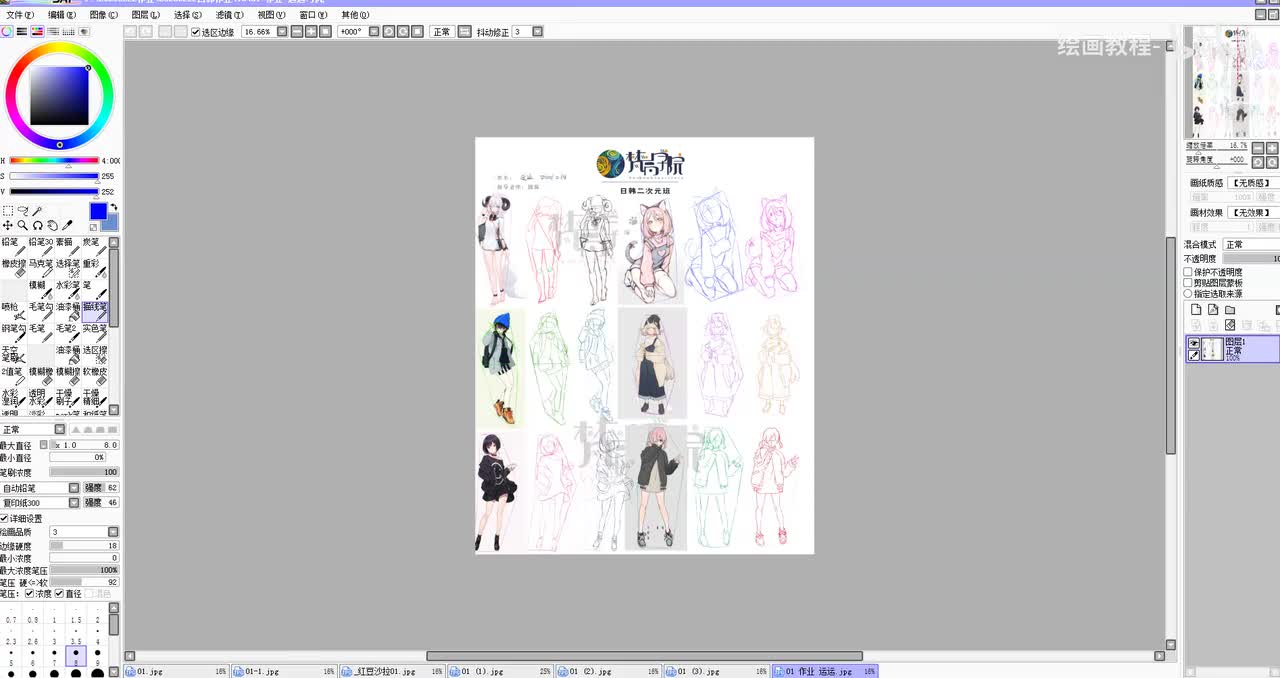
Task: Select the rectangular selection tool
Action: pyautogui.click(x=7, y=211)
